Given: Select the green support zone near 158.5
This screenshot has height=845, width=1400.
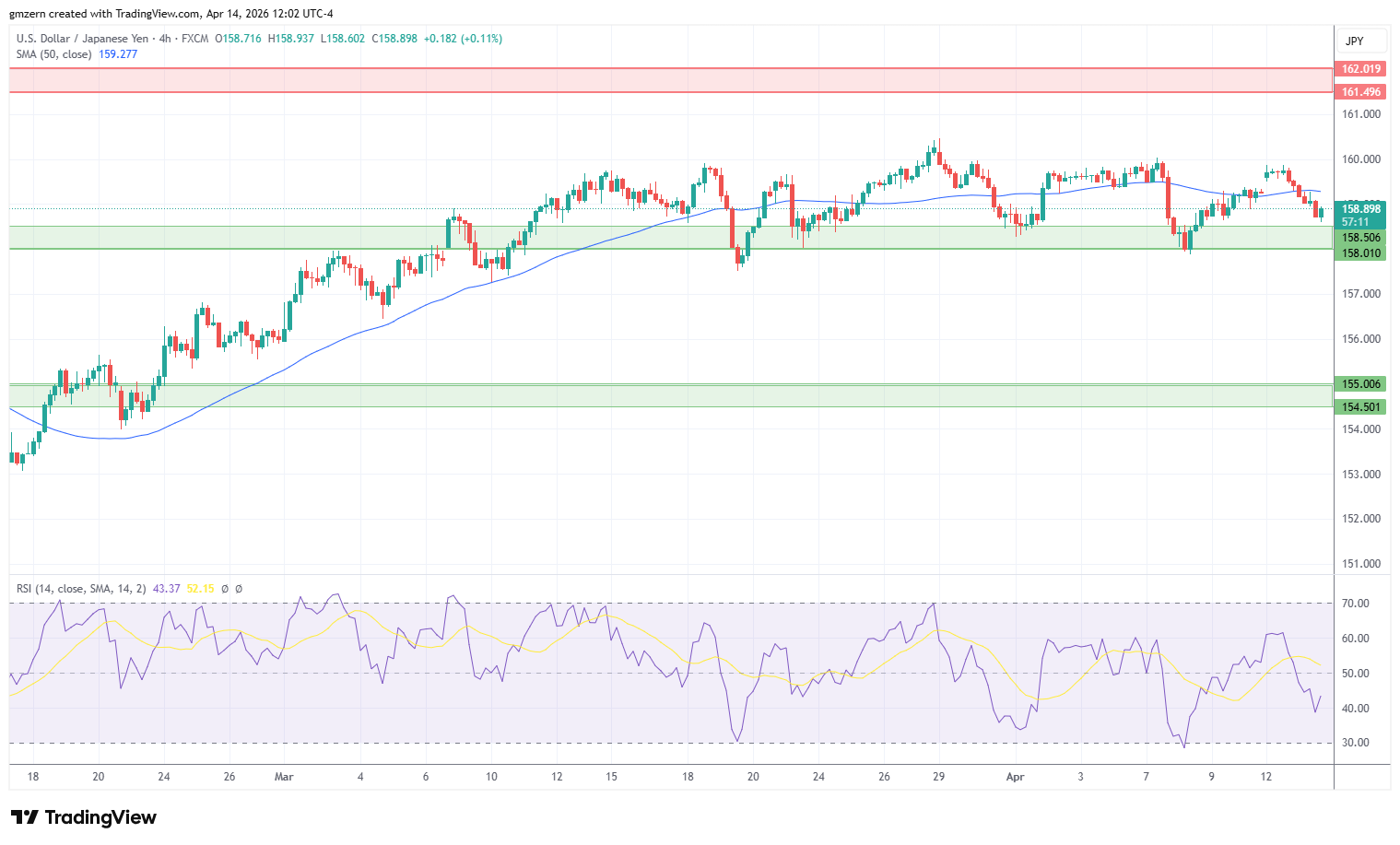Looking at the screenshot, I should point(671,238).
